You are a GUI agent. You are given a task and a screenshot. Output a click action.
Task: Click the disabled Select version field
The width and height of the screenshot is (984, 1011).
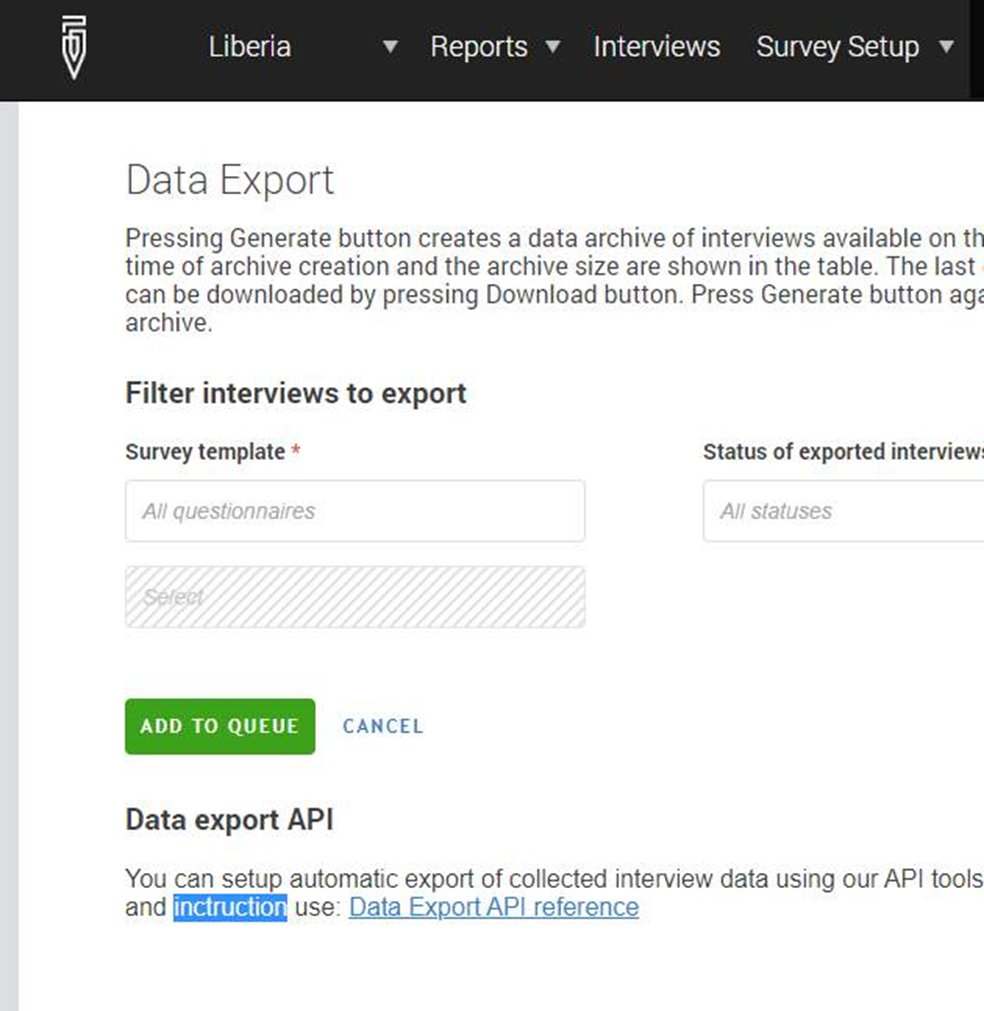[x=355, y=597]
